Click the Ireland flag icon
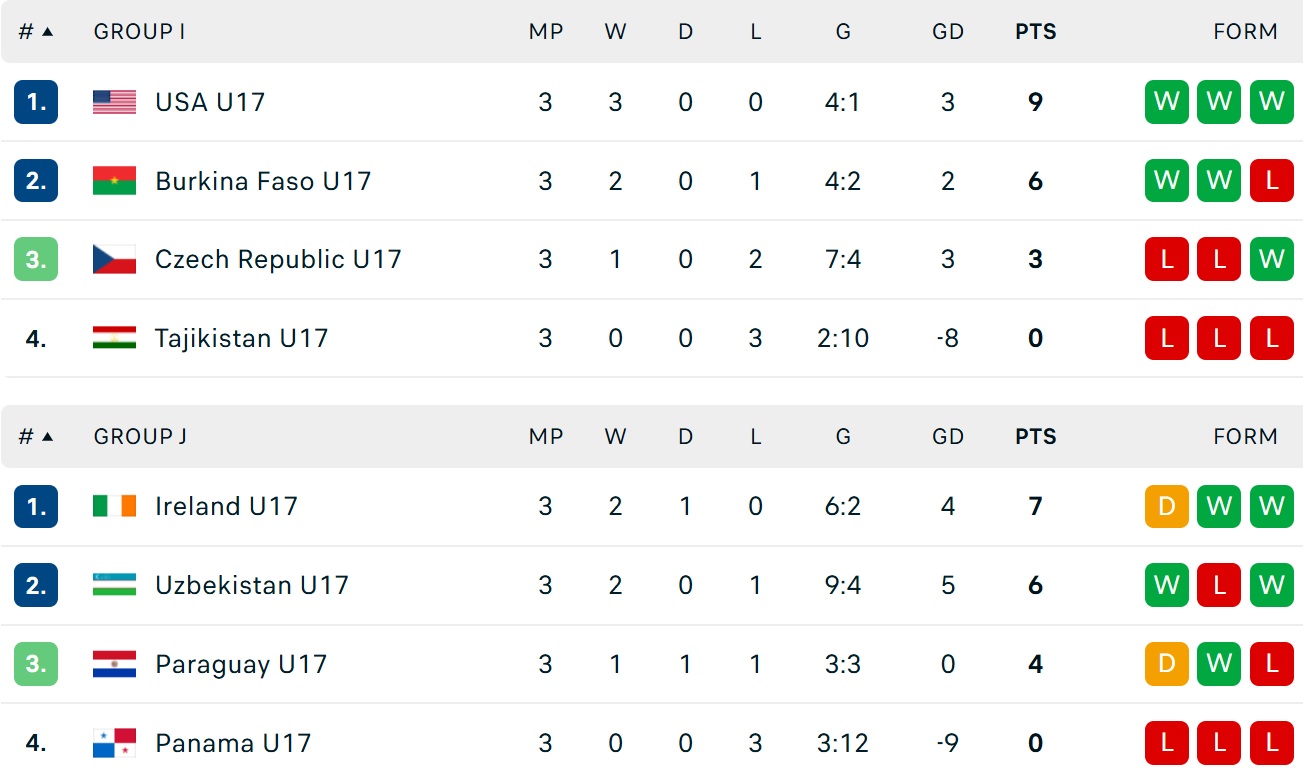 (114, 507)
